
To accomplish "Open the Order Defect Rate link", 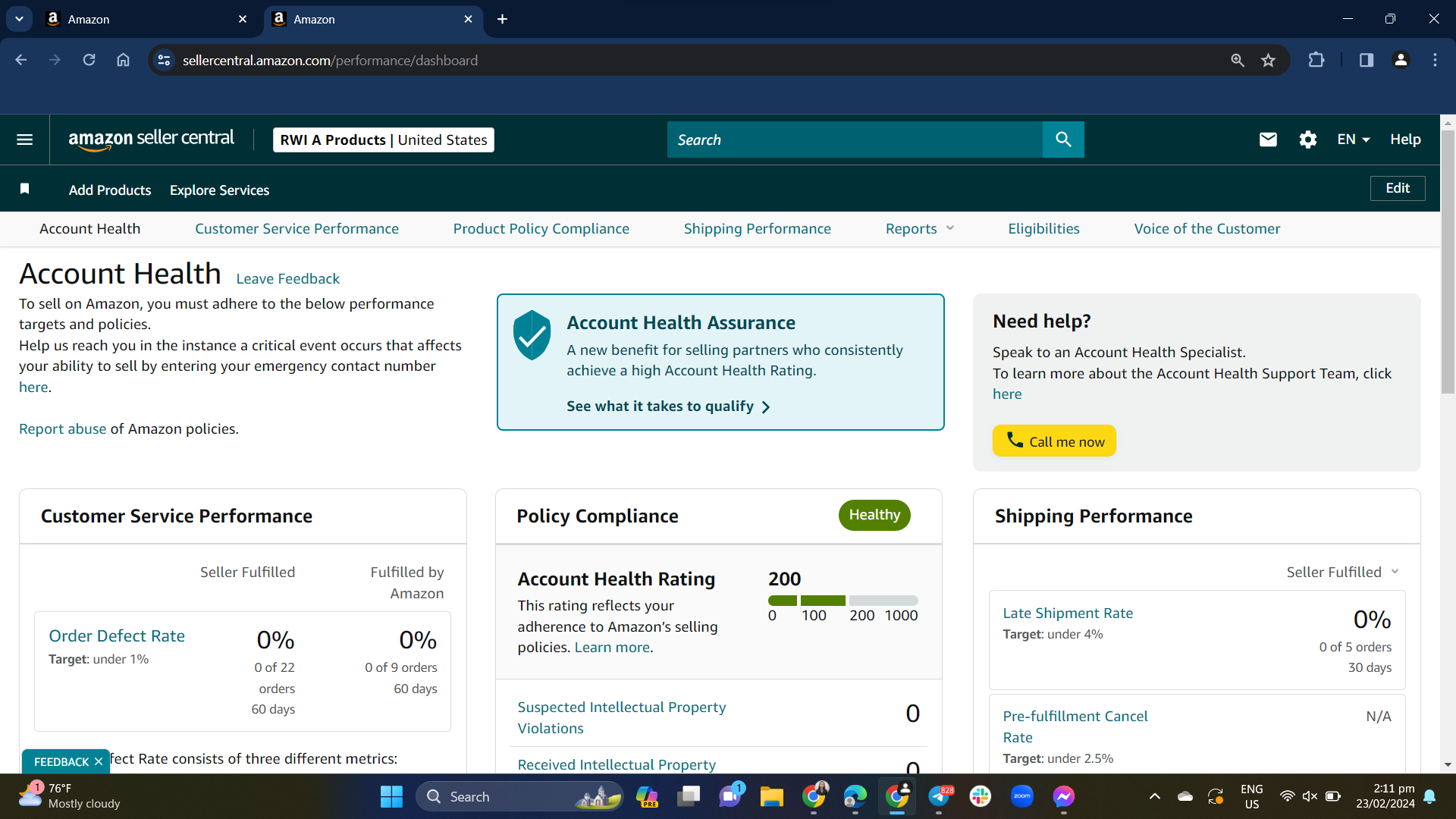I will click(117, 635).
